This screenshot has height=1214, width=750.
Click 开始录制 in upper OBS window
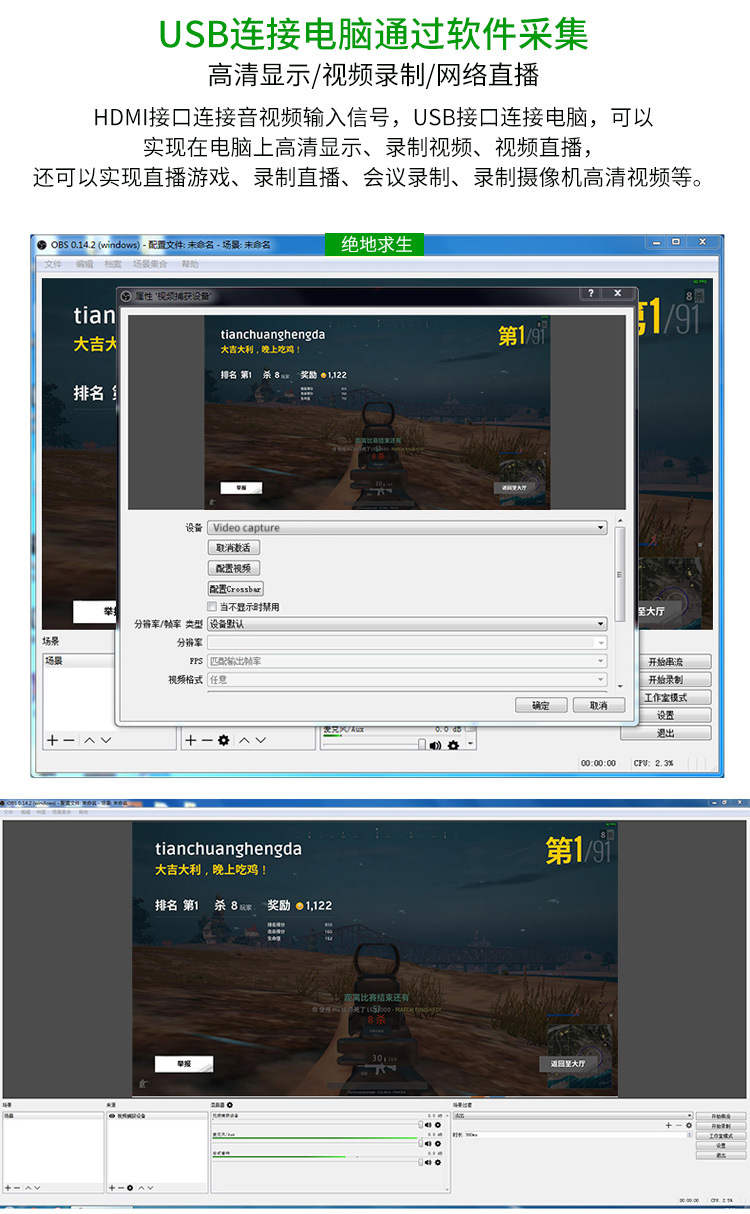point(665,680)
